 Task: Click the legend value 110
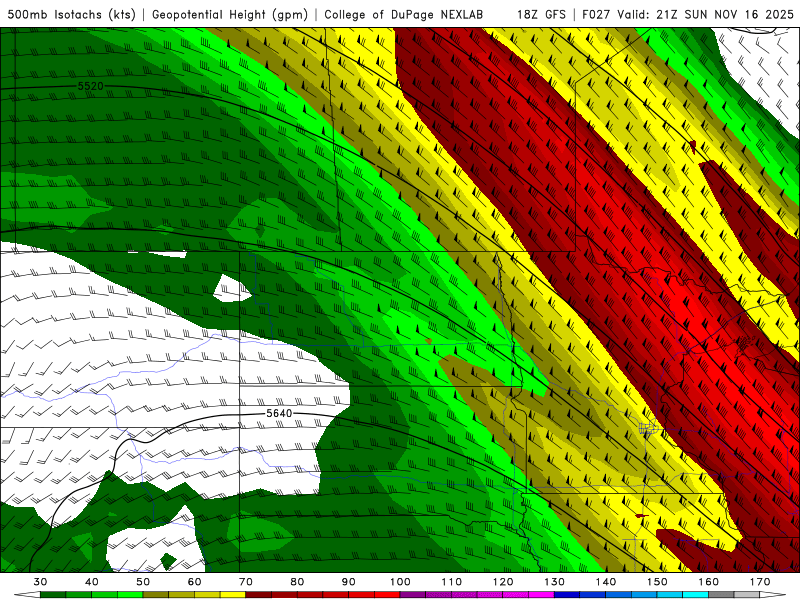(452, 582)
